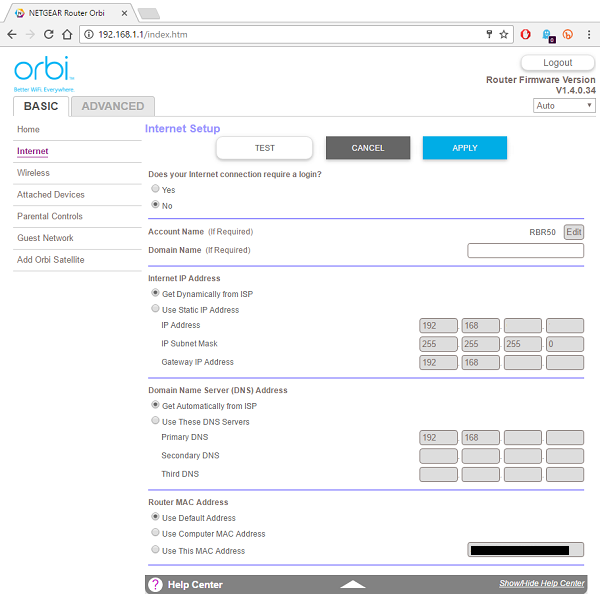600x594 pixels.
Task: Reload the router page
Action: 52,34
